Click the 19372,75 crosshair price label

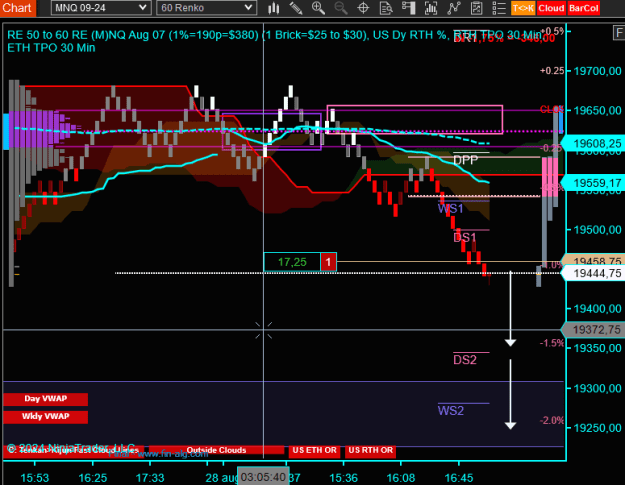595,330
